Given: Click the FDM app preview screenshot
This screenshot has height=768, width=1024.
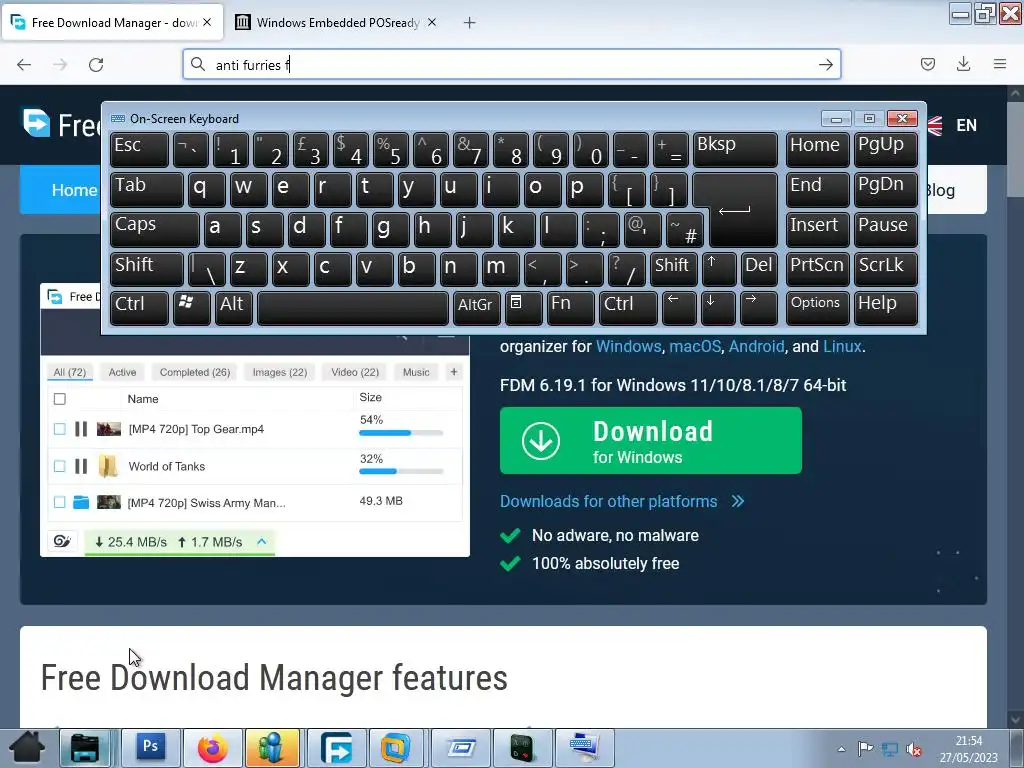Looking at the screenshot, I should pyautogui.click(x=255, y=445).
